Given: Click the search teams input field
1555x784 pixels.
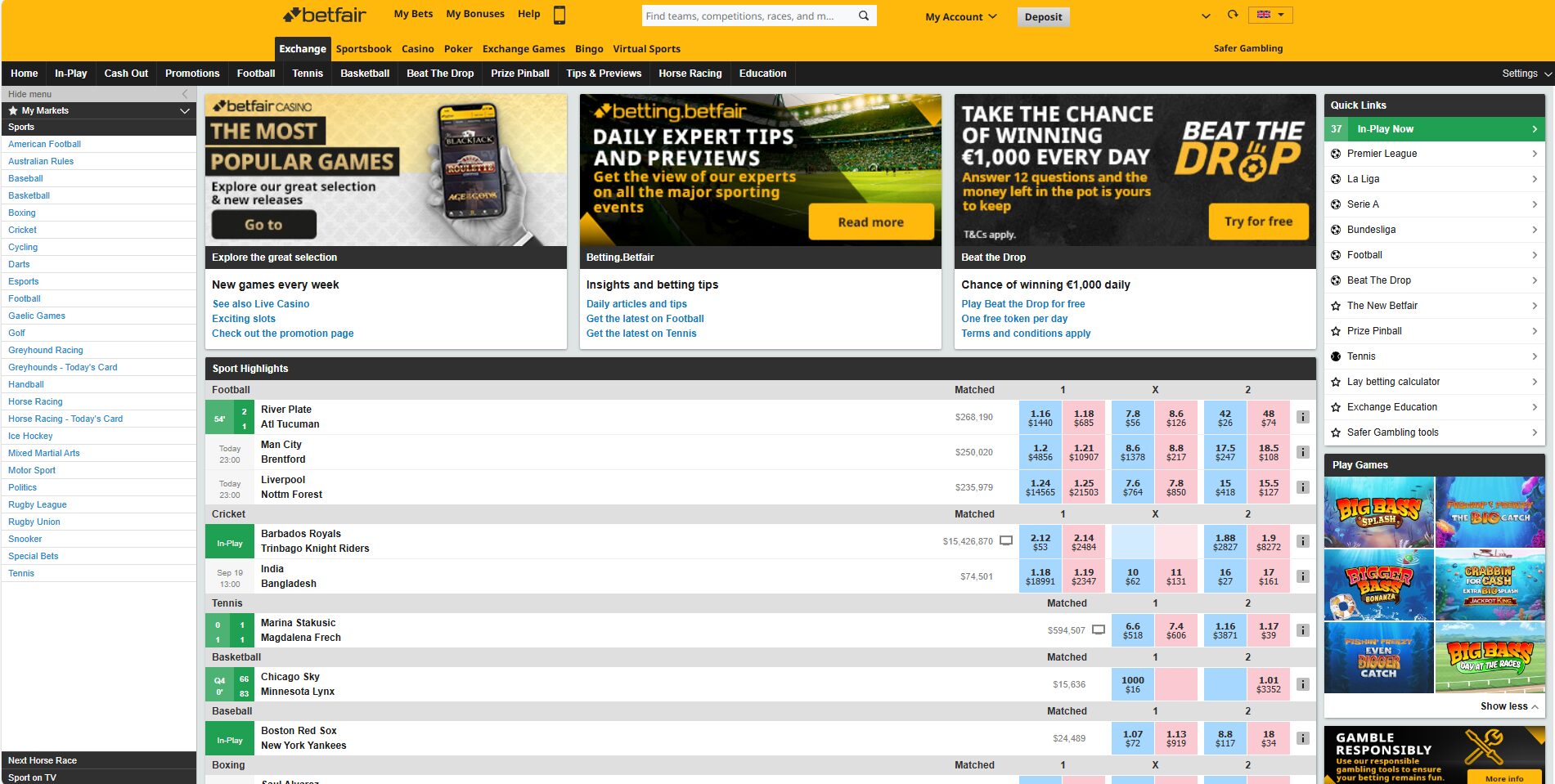Looking at the screenshot, I should [748, 16].
